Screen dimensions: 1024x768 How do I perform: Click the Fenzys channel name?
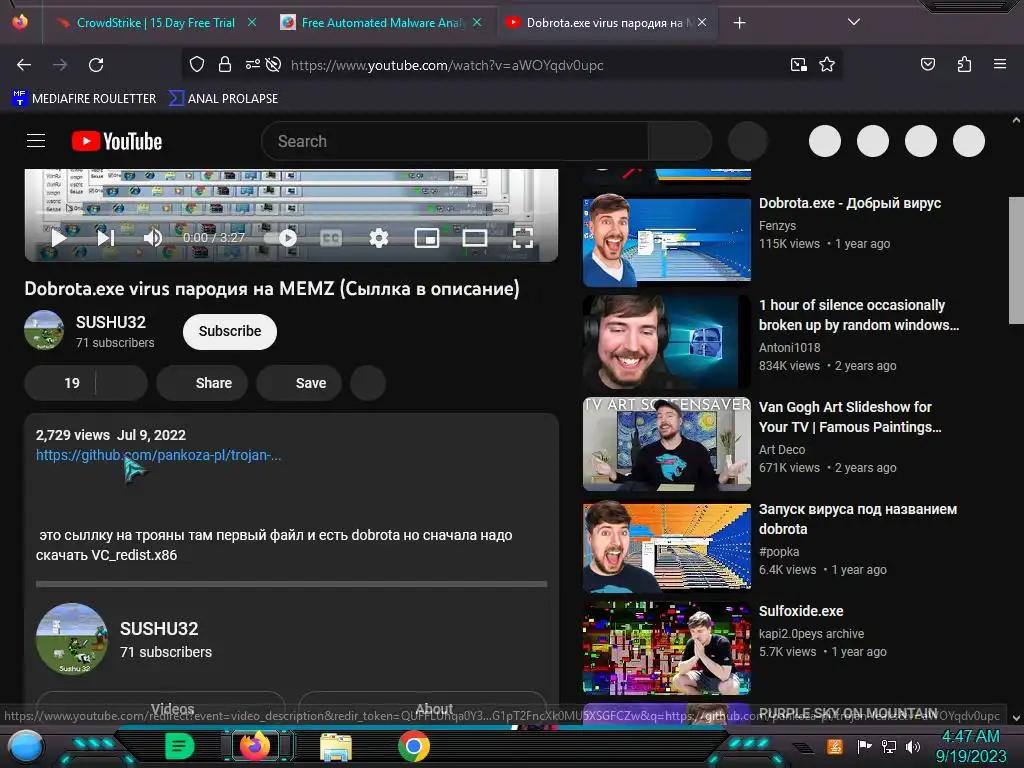777,225
